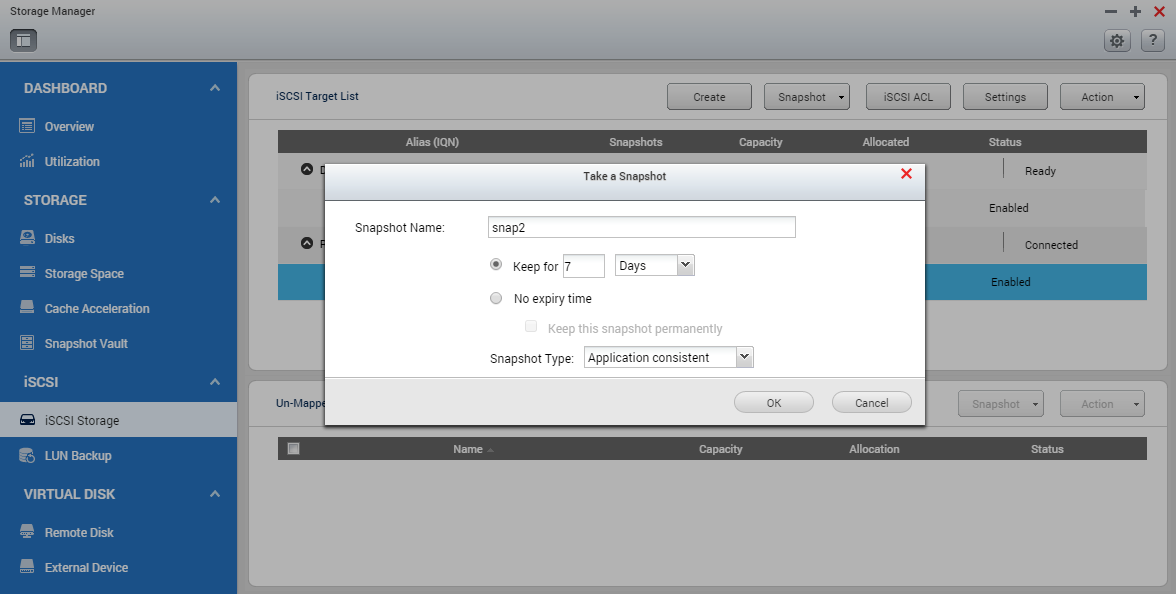Image resolution: width=1176 pixels, height=594 pixels.
Task: Click the Connected status text
Action: click(1052, 245)
